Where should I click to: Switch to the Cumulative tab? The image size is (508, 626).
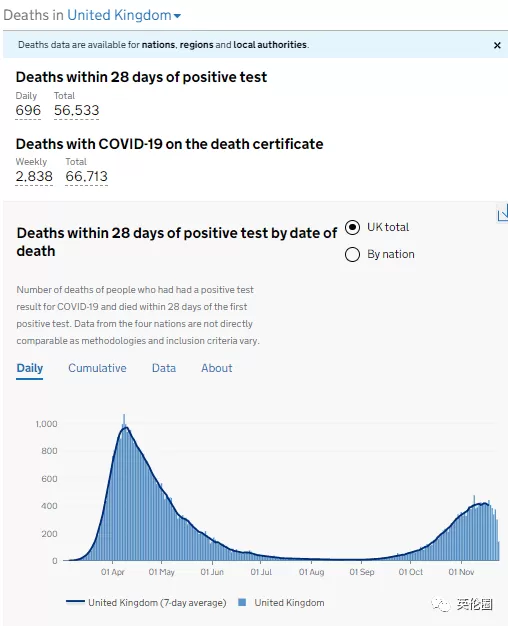coord(97,368)
